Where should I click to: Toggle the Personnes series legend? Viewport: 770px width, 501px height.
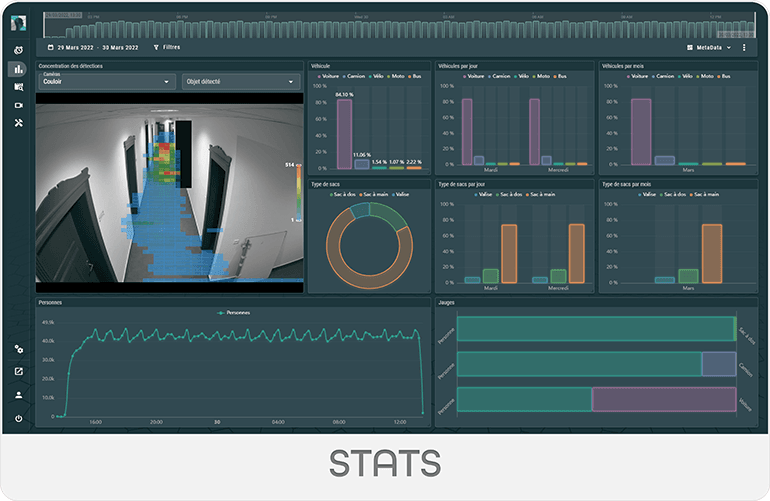234,312
